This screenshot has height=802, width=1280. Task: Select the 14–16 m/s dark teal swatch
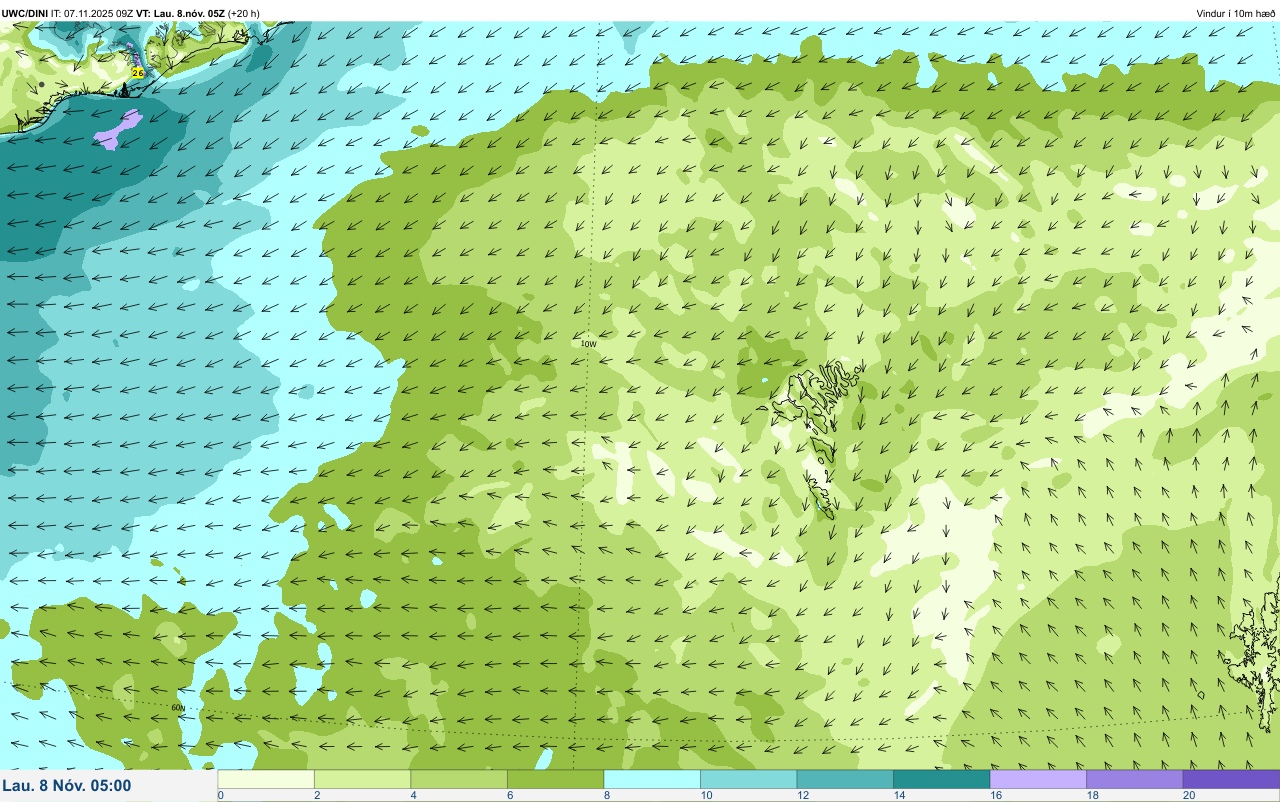point(941,779)
